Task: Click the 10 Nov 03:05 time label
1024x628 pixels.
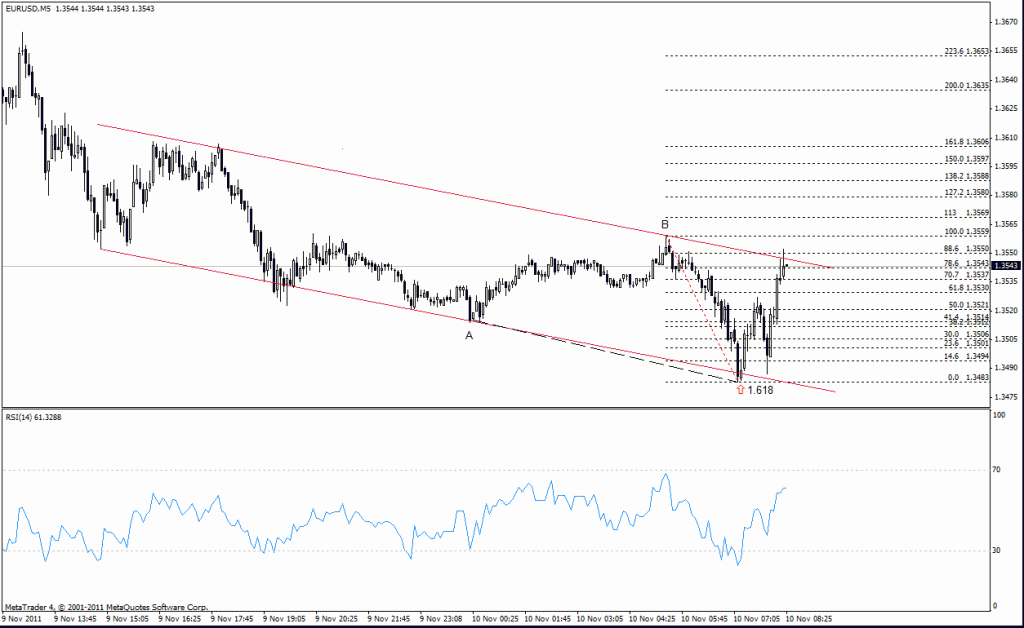Action: tap(600, 618)
